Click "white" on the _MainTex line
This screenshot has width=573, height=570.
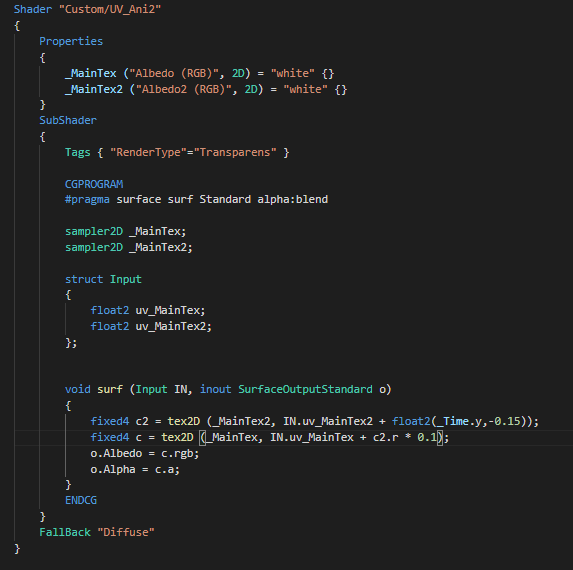point(292,73)
